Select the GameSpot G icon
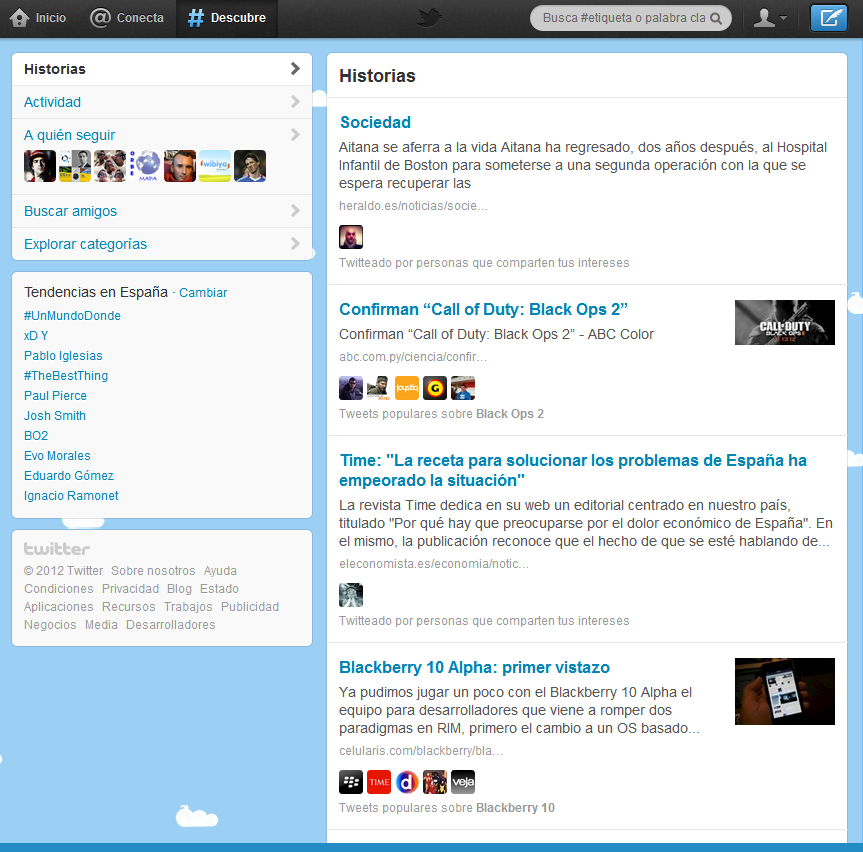 [x=435, y=388]
